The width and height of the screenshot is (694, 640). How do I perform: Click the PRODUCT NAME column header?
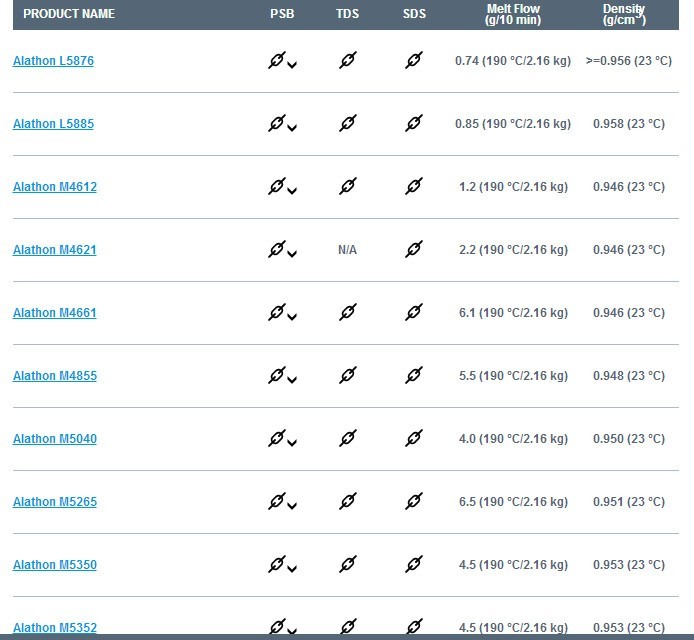(69, 14)
